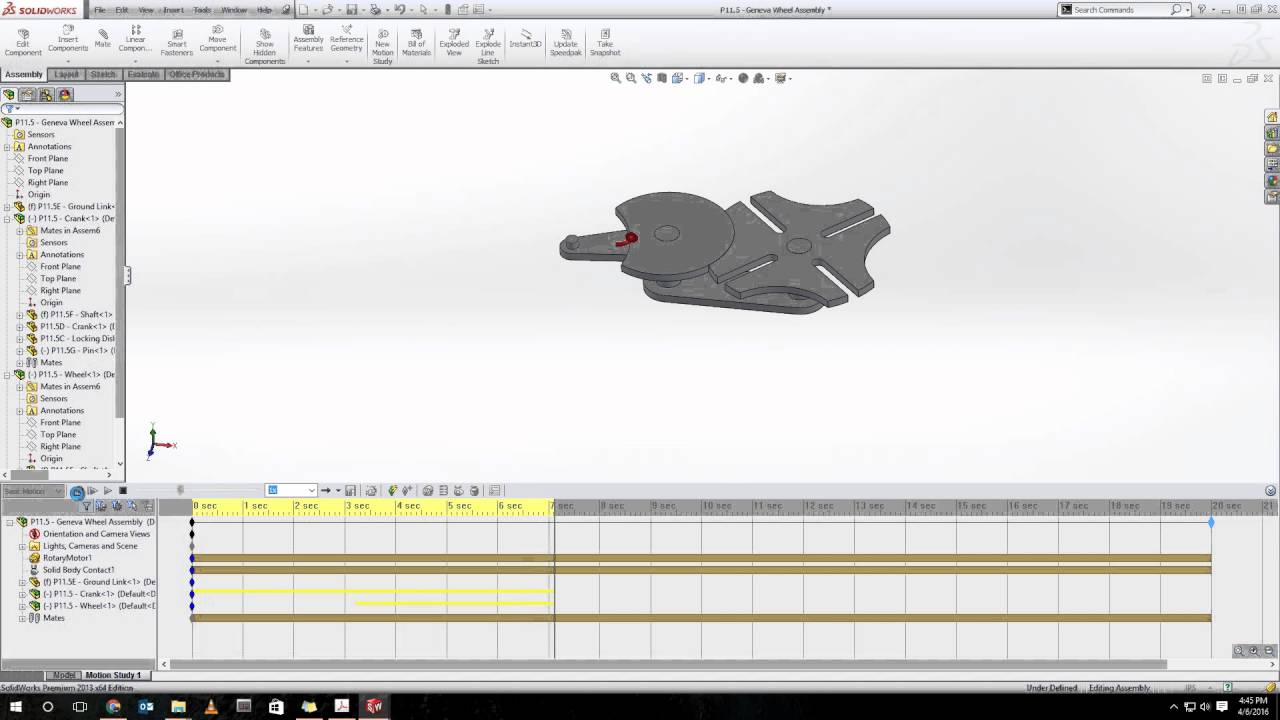Screen dimensions: 1280x720
Task: Click the Calculate motion study button
Action: pos(77,491)
